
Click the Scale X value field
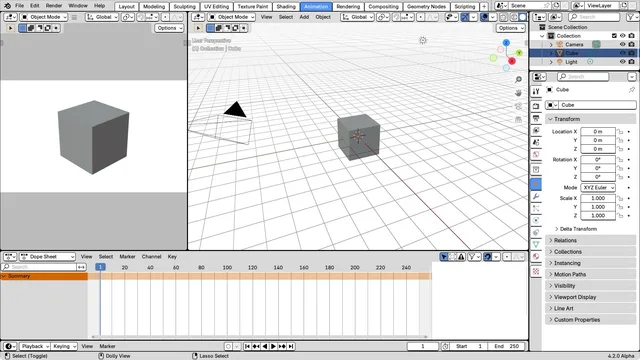[x=598, y=198]
